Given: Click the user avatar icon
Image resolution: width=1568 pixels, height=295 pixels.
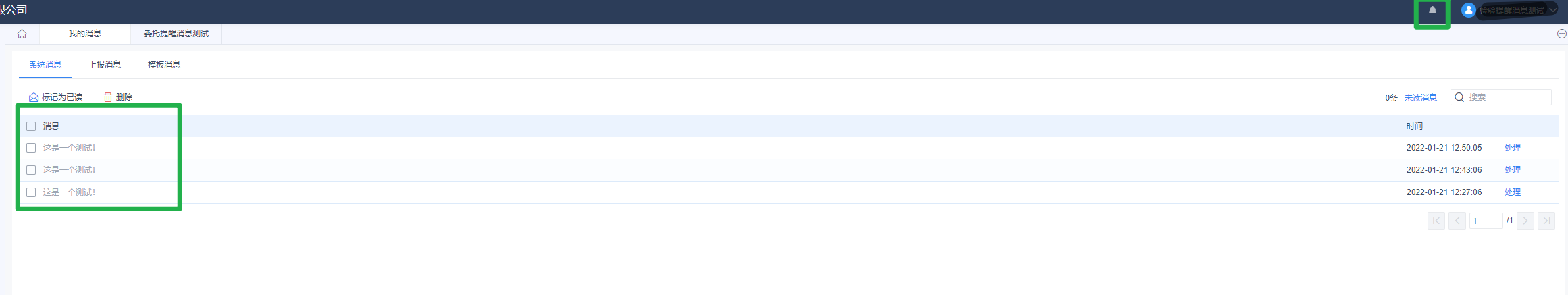Looking at the screenshot, I should [x=1468, y=10].
